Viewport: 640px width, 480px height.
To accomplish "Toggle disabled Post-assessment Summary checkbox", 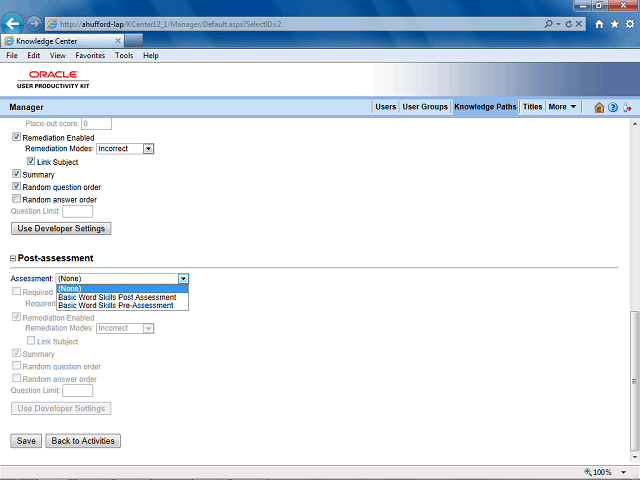I will pos(16,353).
